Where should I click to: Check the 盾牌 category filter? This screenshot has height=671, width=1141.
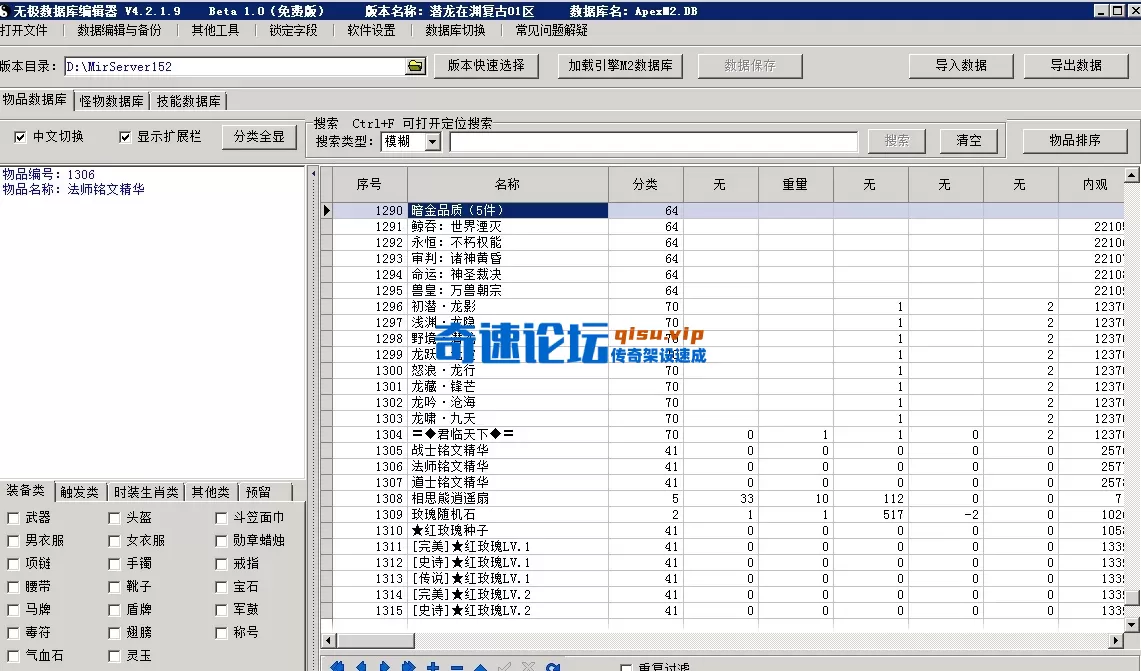coord(114,610)
